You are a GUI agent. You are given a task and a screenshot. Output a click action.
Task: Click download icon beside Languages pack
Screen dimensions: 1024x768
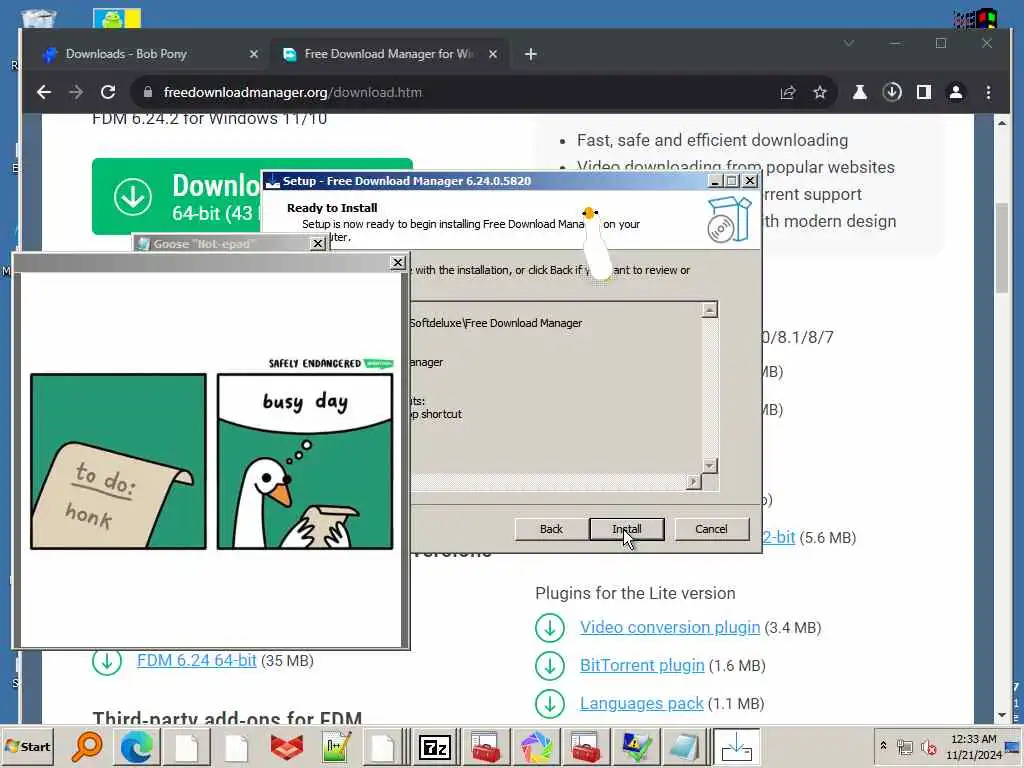[x=550, y=703]
